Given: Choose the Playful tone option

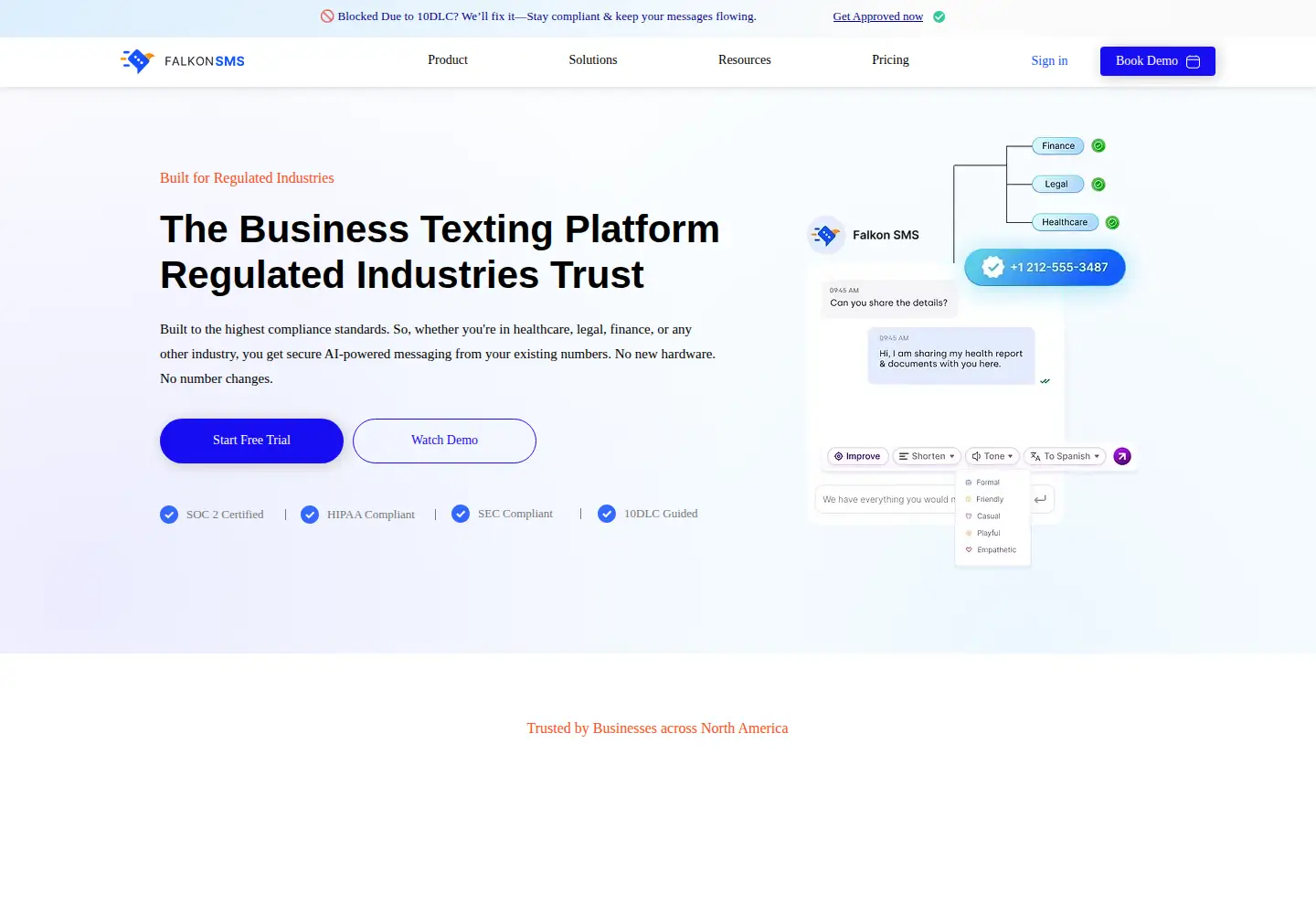Looking at the screenshot, I should (x=982, y=533).
